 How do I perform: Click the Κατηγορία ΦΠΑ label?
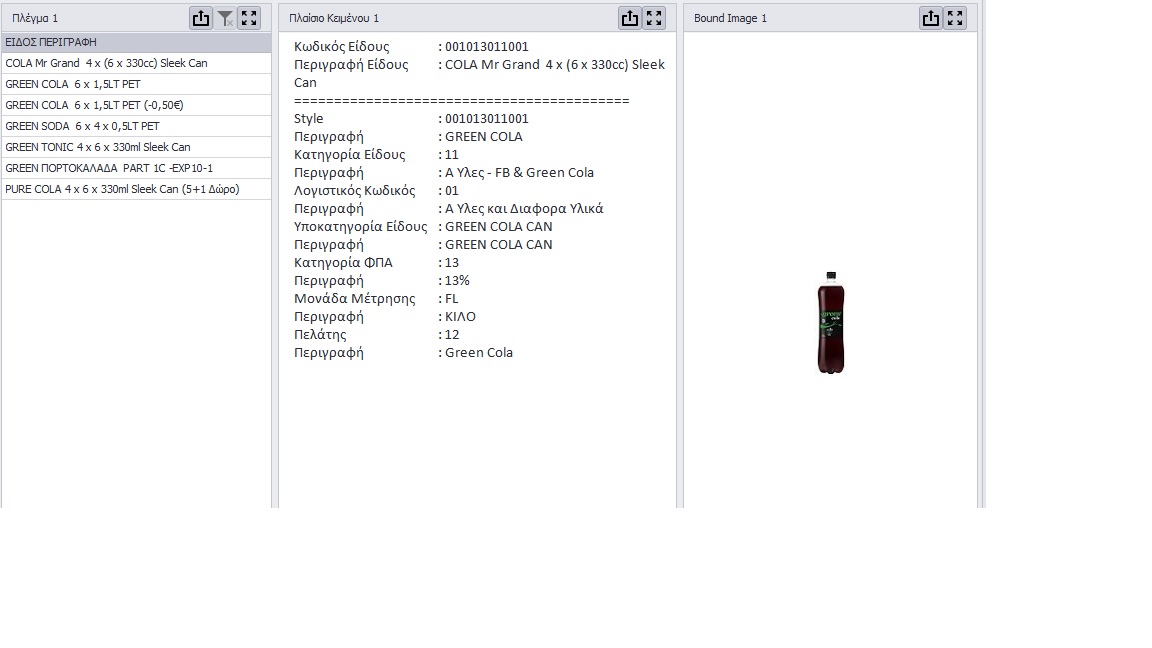point(343,262)
